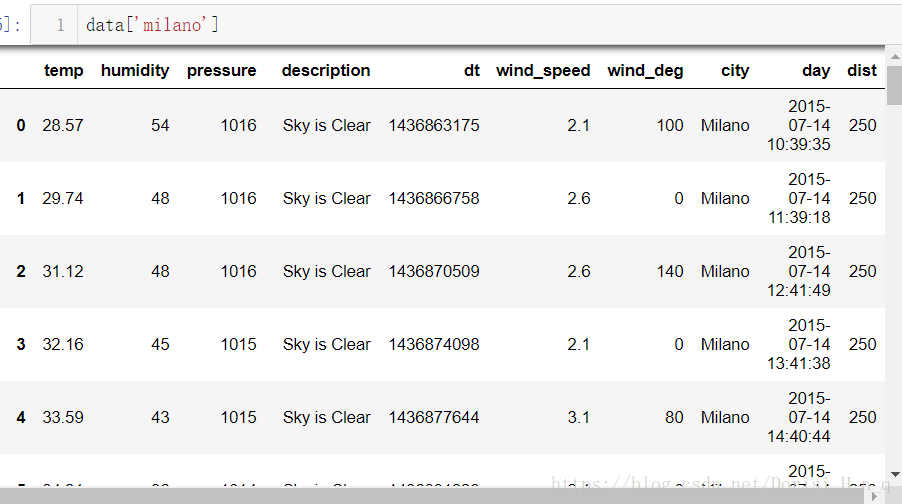Select the humidity column header
This screenshot has height=504, width=902.
pos(135,70)
